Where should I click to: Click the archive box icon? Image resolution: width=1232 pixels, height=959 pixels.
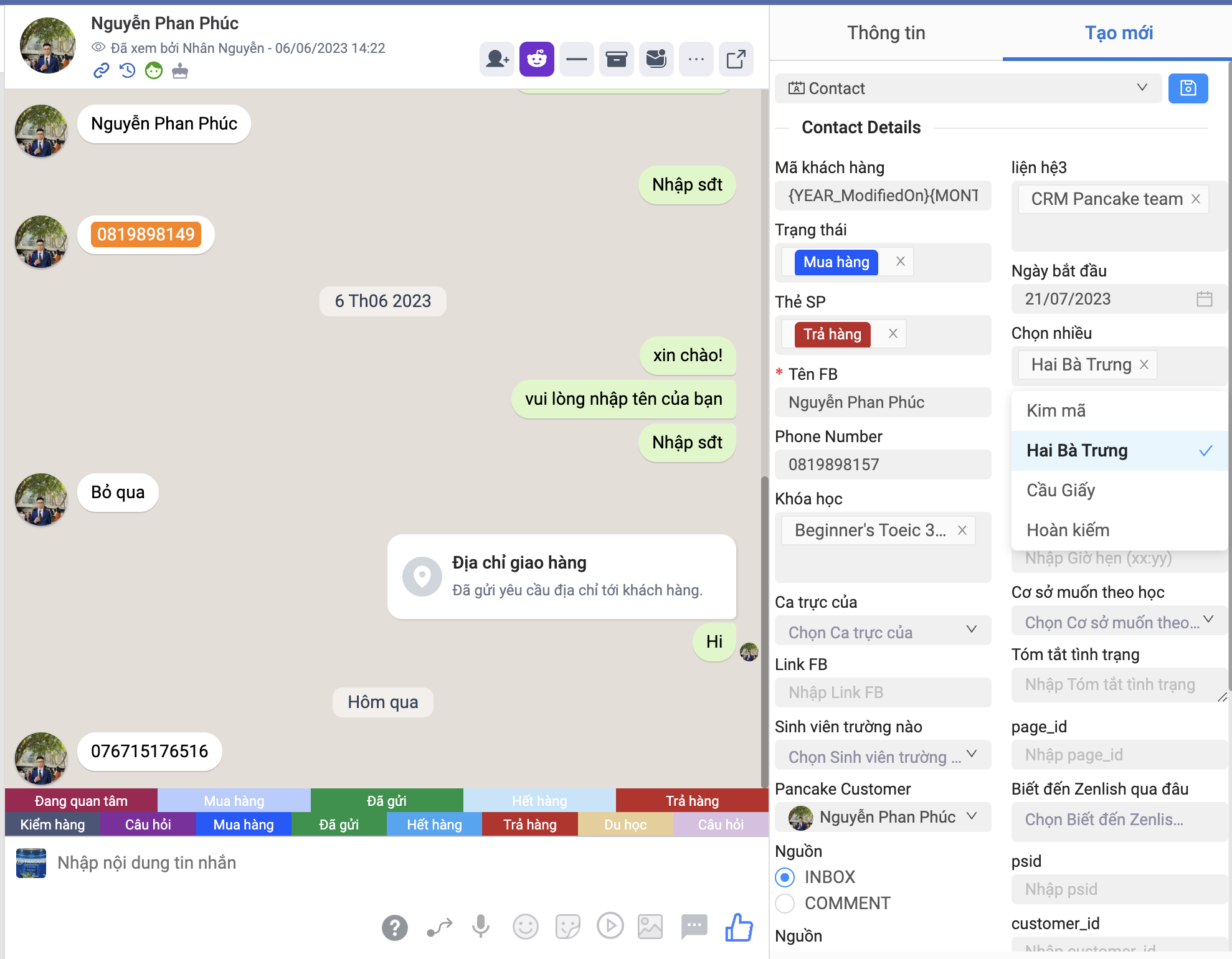click(x=616, y=60)
